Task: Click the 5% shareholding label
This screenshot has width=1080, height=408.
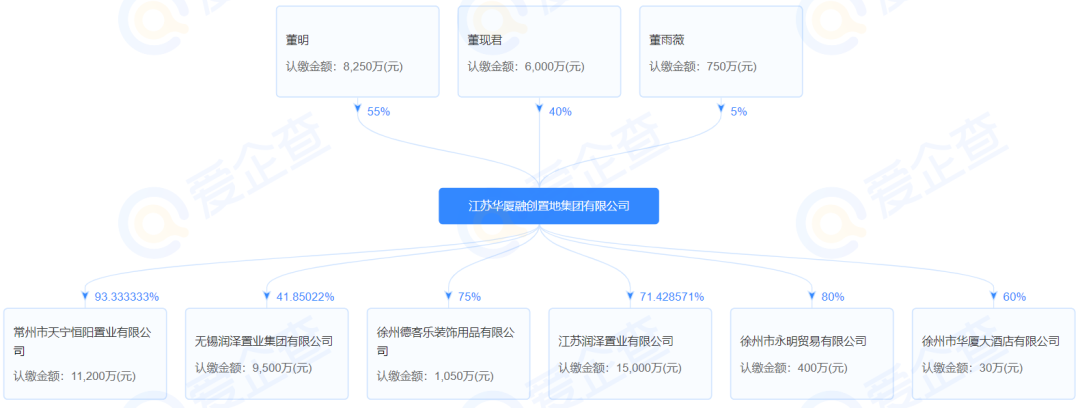Action: 739,112
